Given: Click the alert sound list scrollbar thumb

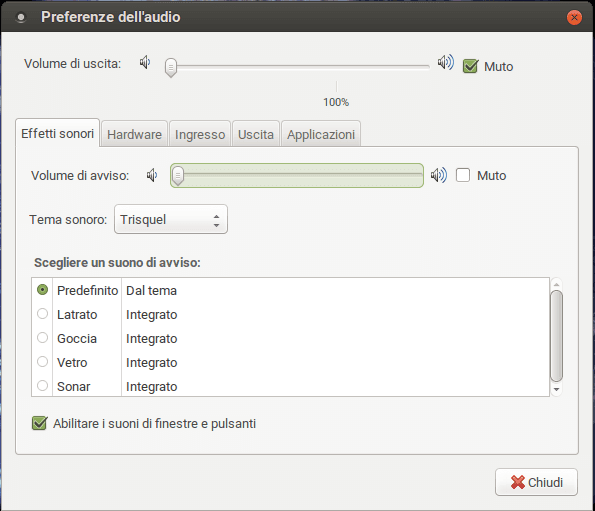Looking at the screenshot, I should tap(556, 336).
